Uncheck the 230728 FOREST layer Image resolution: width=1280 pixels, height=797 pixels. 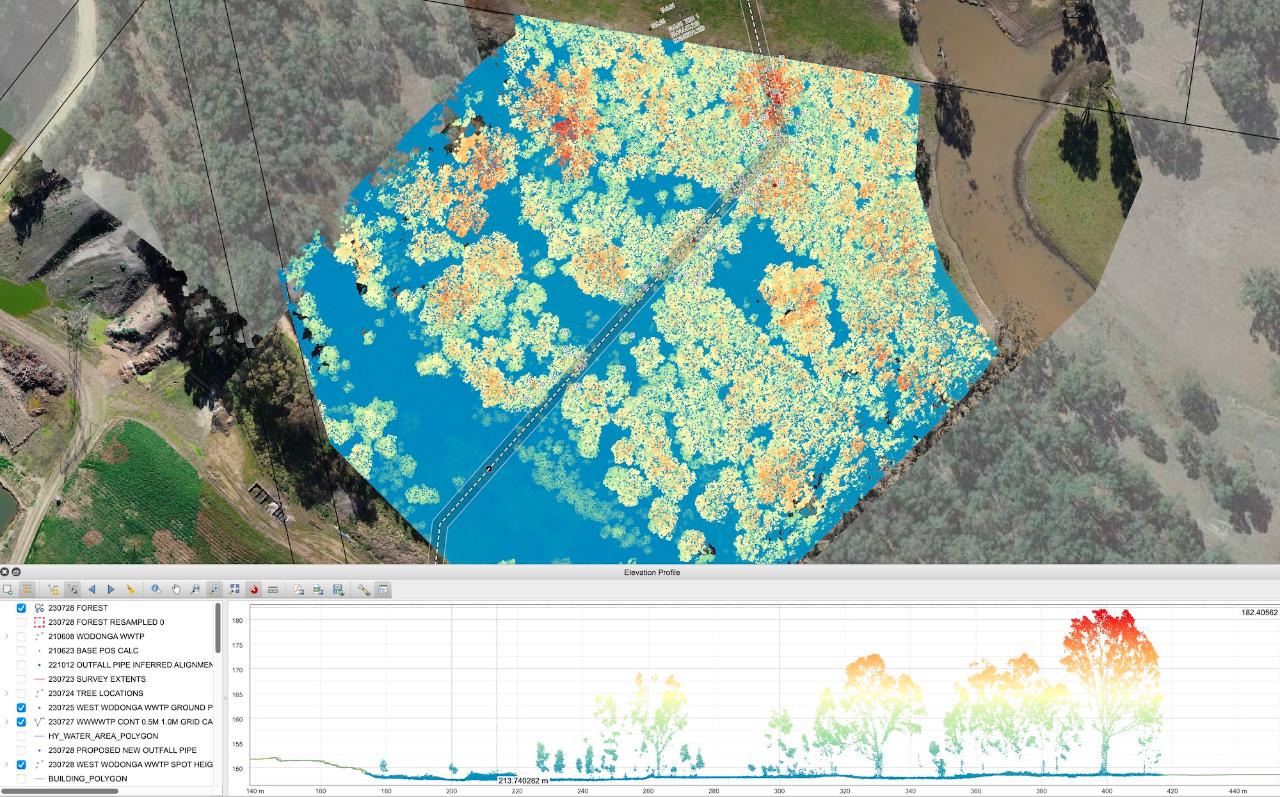tap(21, 608)
